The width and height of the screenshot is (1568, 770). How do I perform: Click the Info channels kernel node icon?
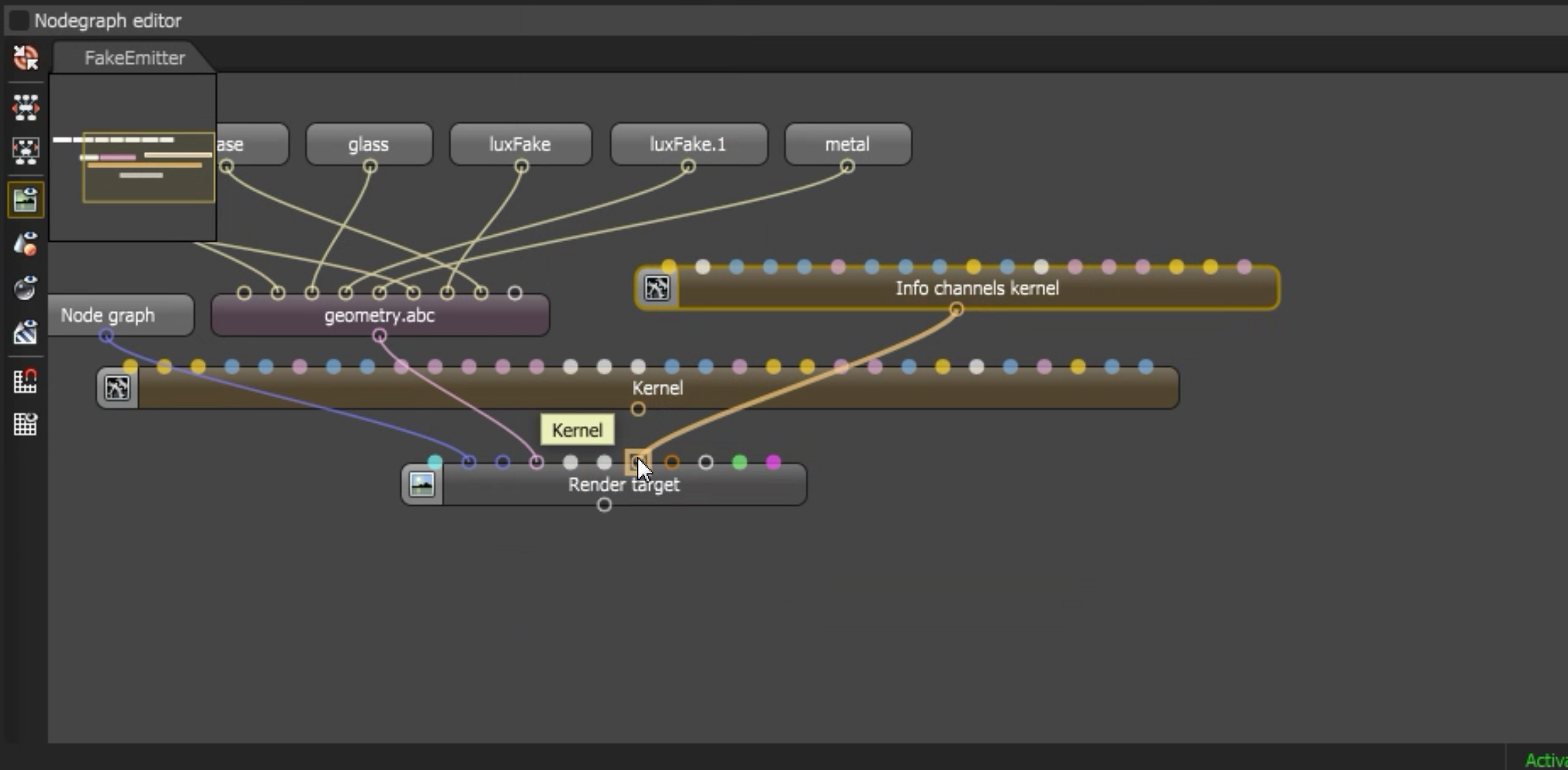pyautogui.click(x=657, y=289)
